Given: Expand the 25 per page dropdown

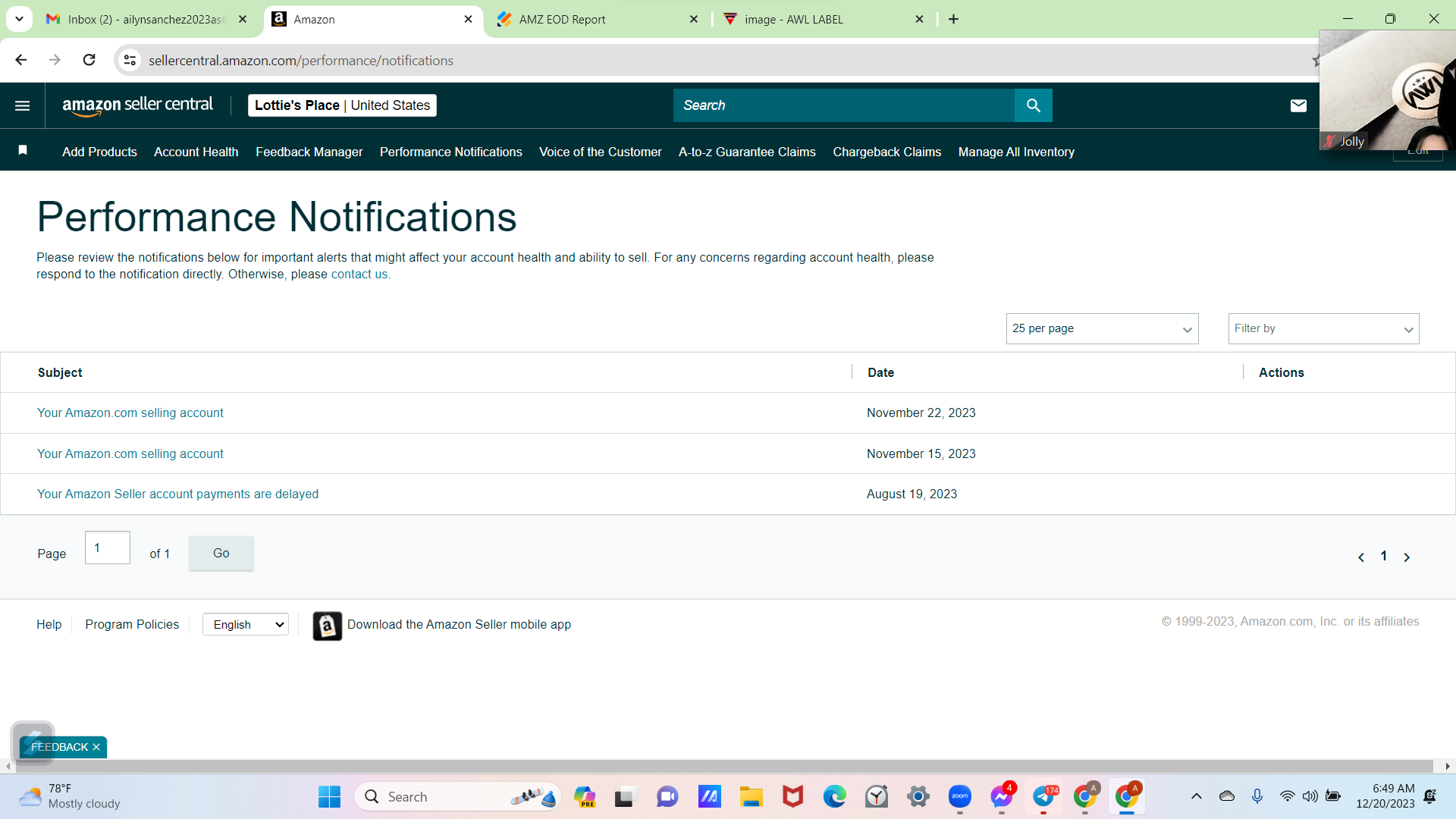Looking at the screenshot, I should pos(1102,328).
